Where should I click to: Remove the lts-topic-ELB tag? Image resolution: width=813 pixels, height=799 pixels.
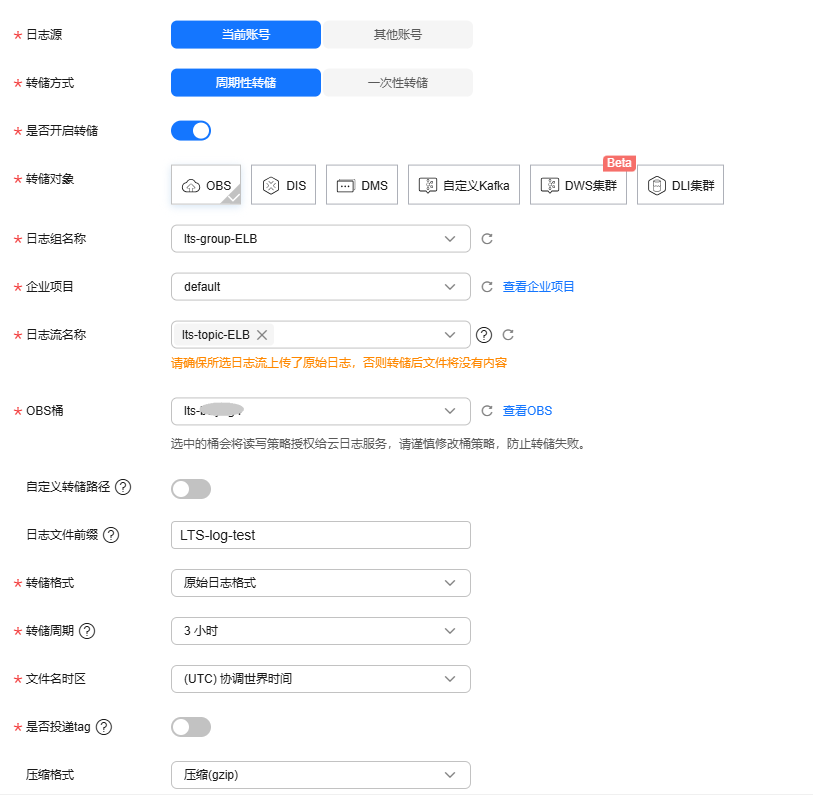262,335
